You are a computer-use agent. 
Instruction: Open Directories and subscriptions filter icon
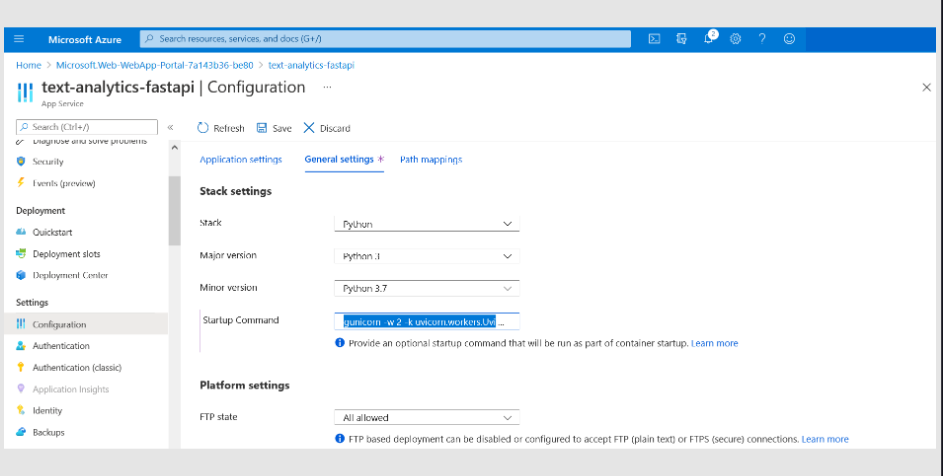click(x=681, y=39)
